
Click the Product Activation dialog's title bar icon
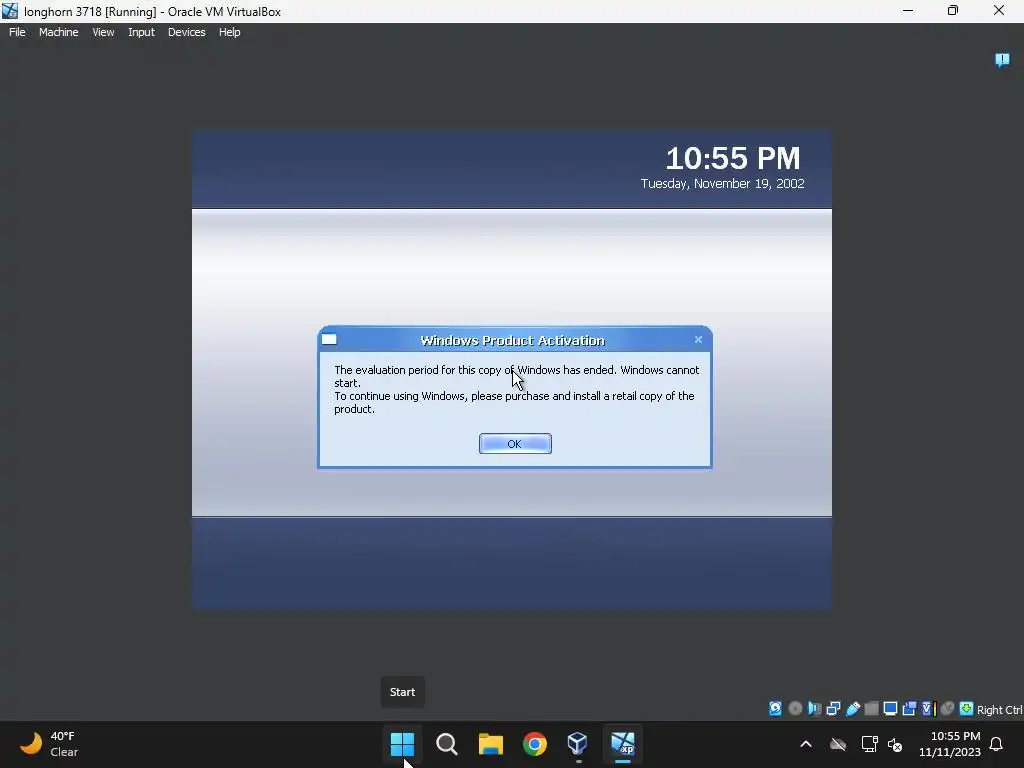(x=329, y=339)
